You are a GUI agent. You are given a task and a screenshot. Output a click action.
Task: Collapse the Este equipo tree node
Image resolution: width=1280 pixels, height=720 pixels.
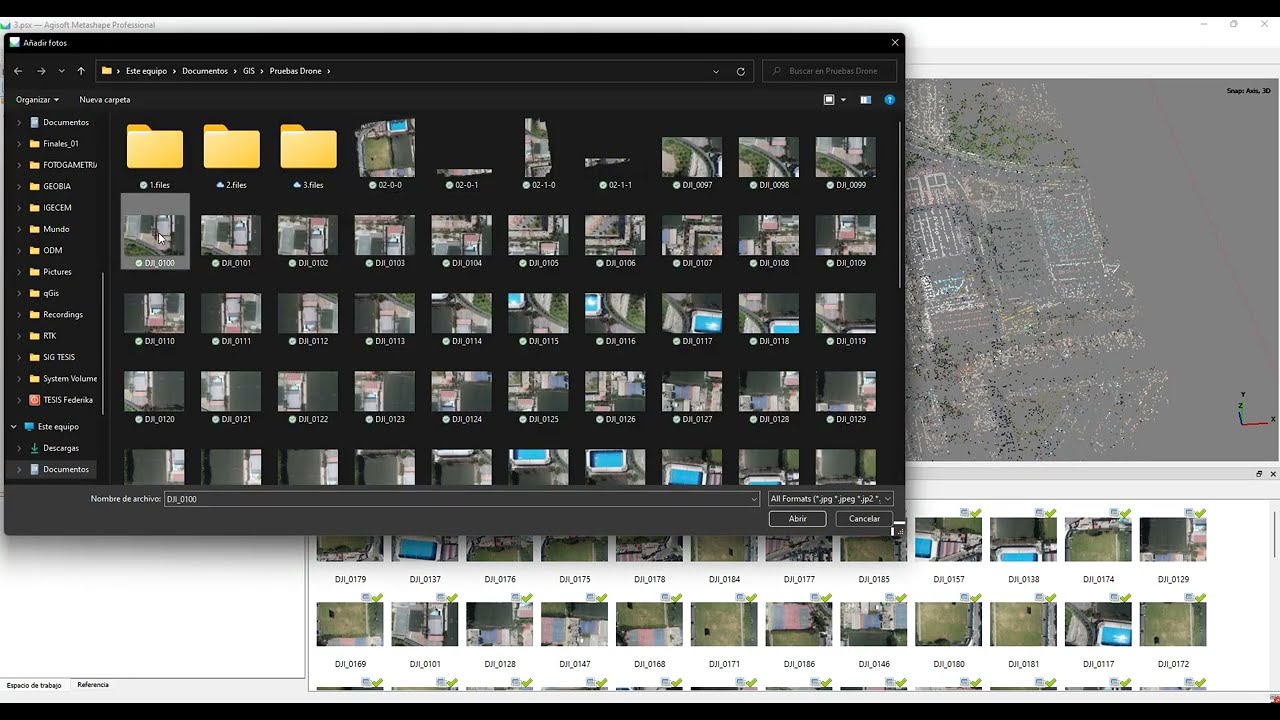coord(14,427)
